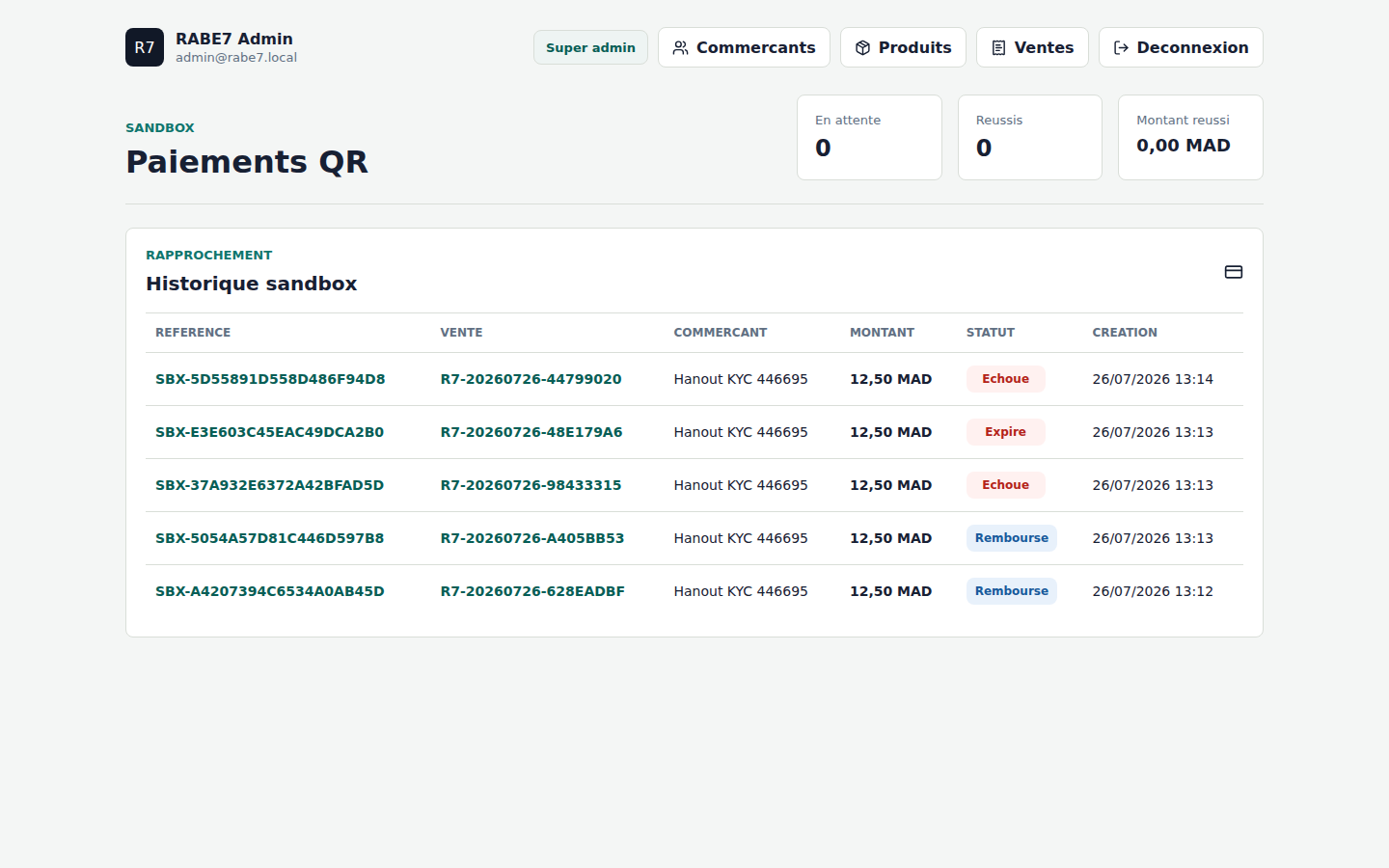Screen dimensions: 1389x868
Task: Click the RABE7 Admin name
Action: (x=234, y=39)
